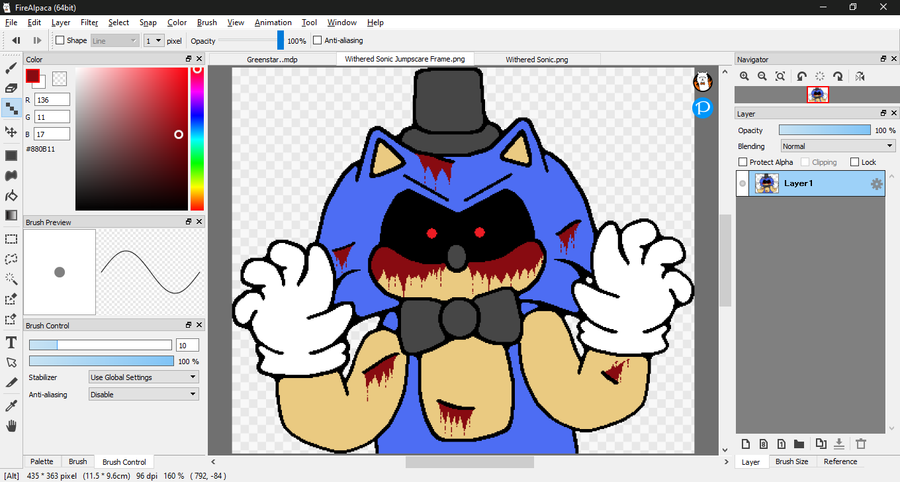The height and width of the screenshot is (482, 900).
Task: Check Protect Alpha option
Action: click(x=743, y=162)
